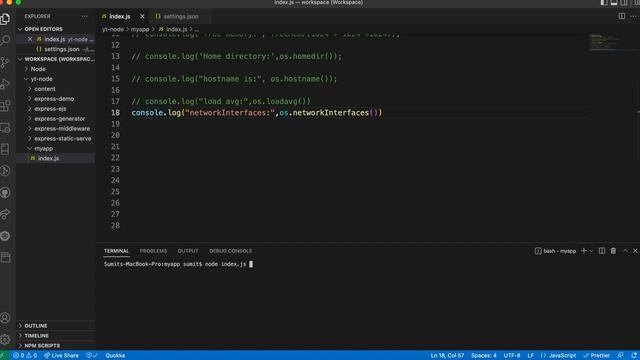Open errors and warnings status item

coord(25,356)
